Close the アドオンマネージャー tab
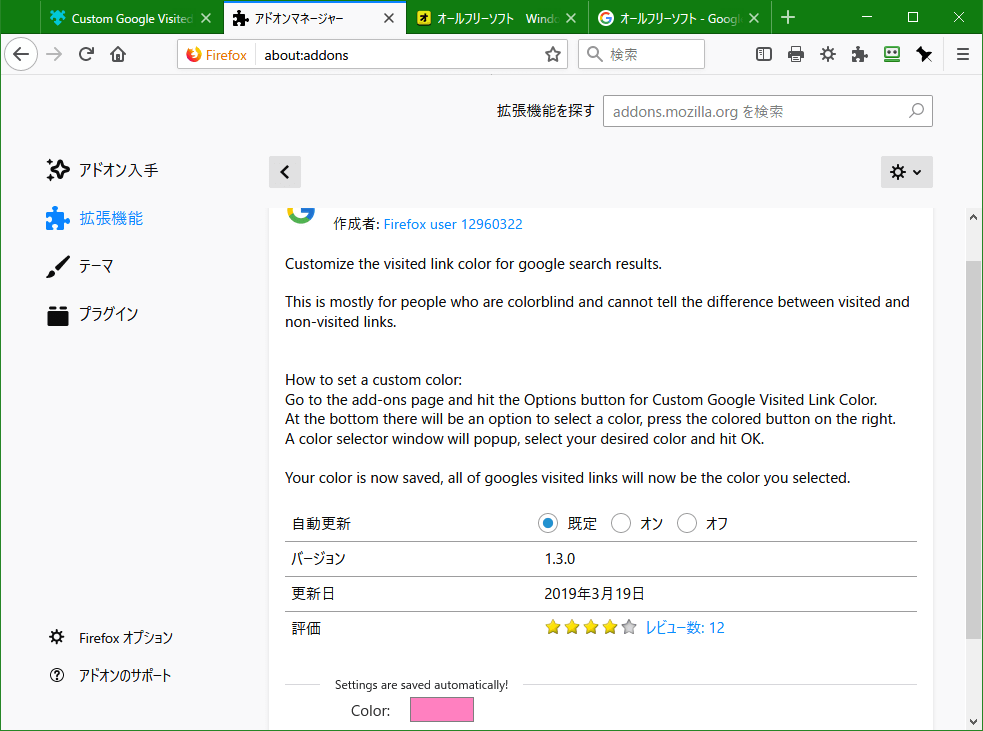Image resolution: width=983 pixels, height=731 pixels. [389, 18]
